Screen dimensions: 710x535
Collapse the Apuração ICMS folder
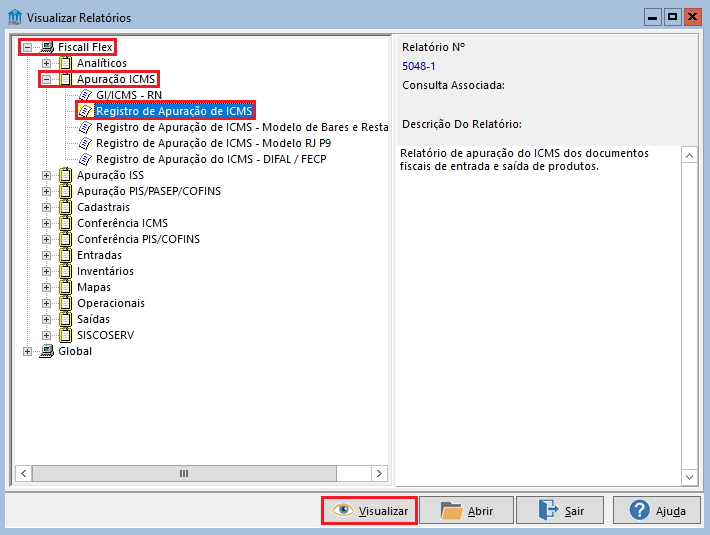coord(46,79)
